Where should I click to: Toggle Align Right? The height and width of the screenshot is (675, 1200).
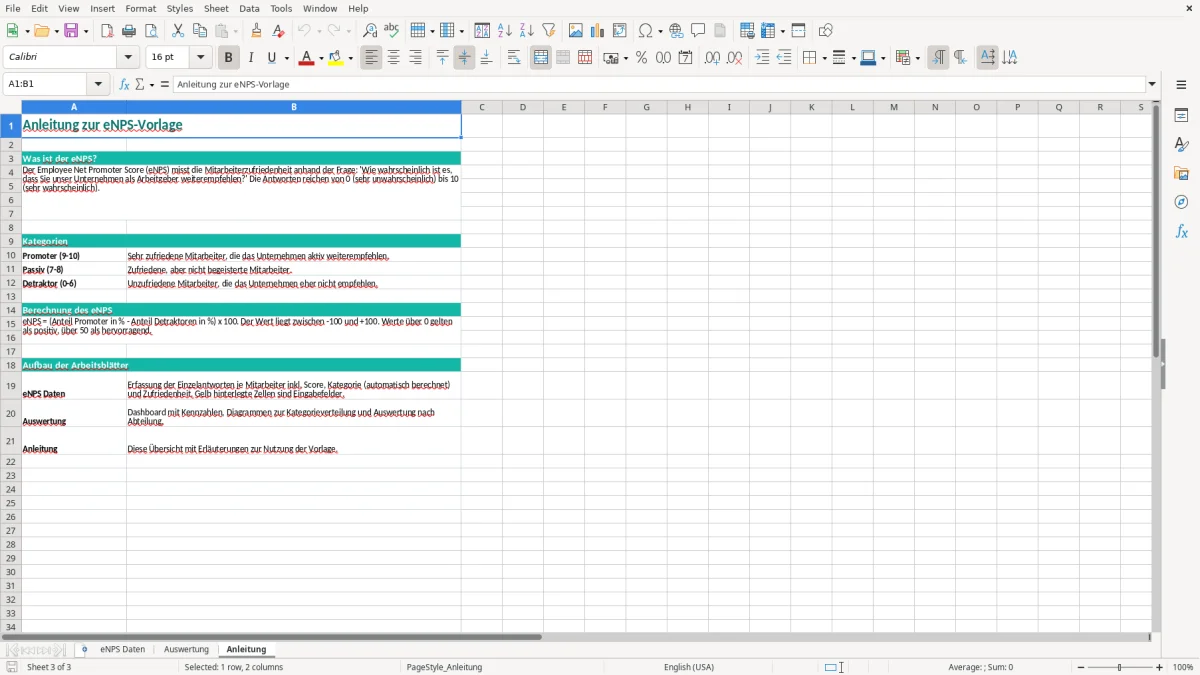pyautogui.click(x=415, y=58)
